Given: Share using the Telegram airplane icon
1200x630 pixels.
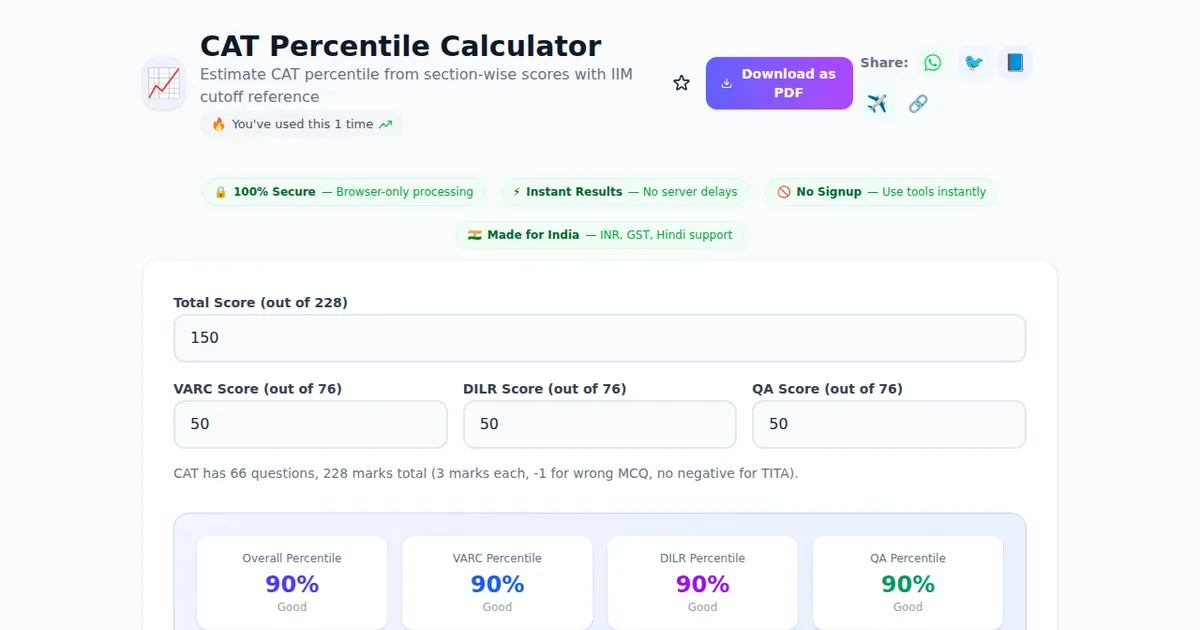Looking at the screenshot, I should point(878,103).
